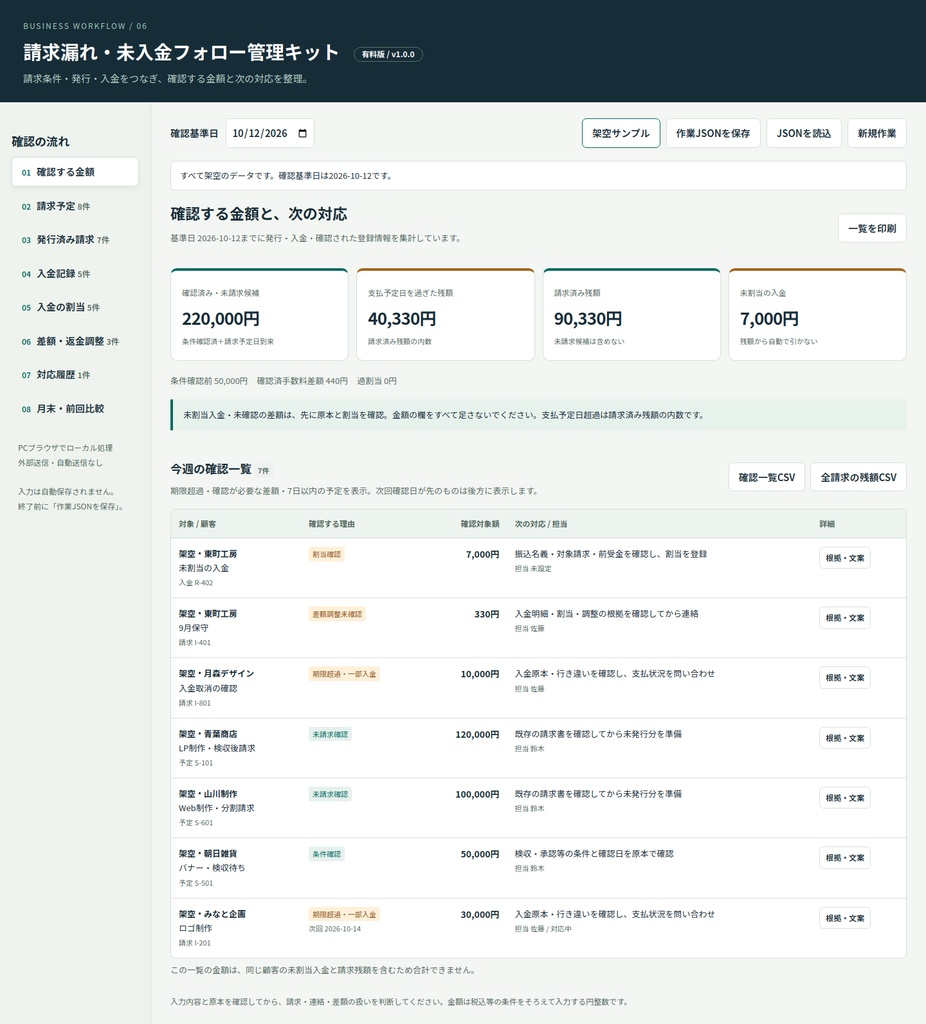Open 根拠・文案 for 青葉商店 row
Viewport: 926px width, 1024px height.
[x=844, y=738]
